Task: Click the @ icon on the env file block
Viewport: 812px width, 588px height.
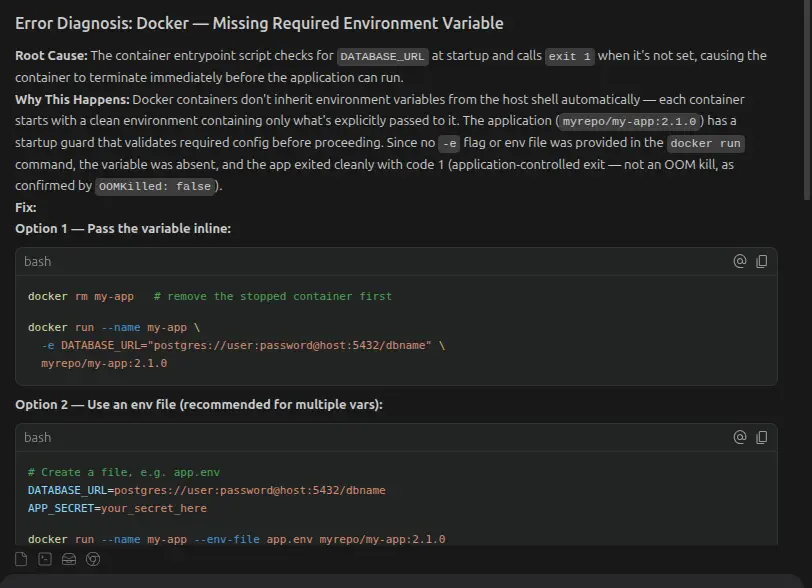Action: [740, 437]
